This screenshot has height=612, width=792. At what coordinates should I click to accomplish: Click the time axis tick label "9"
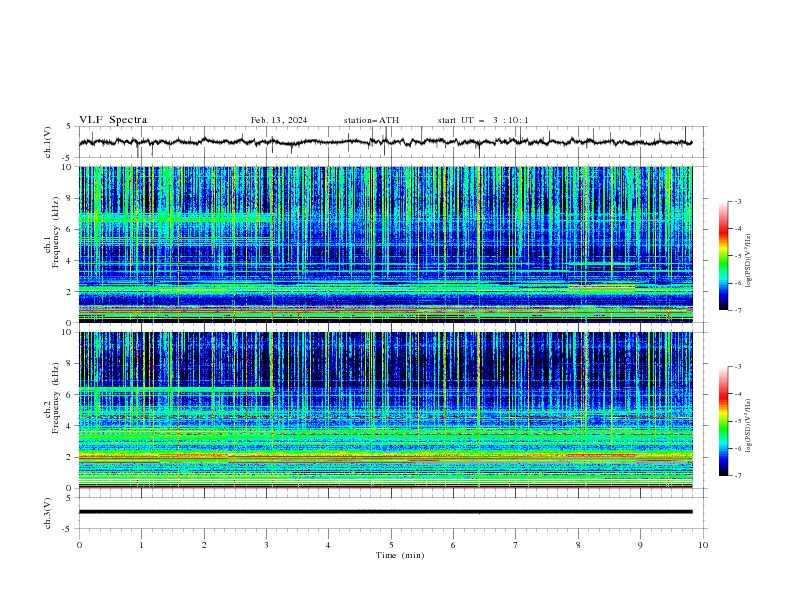[640, 545]
